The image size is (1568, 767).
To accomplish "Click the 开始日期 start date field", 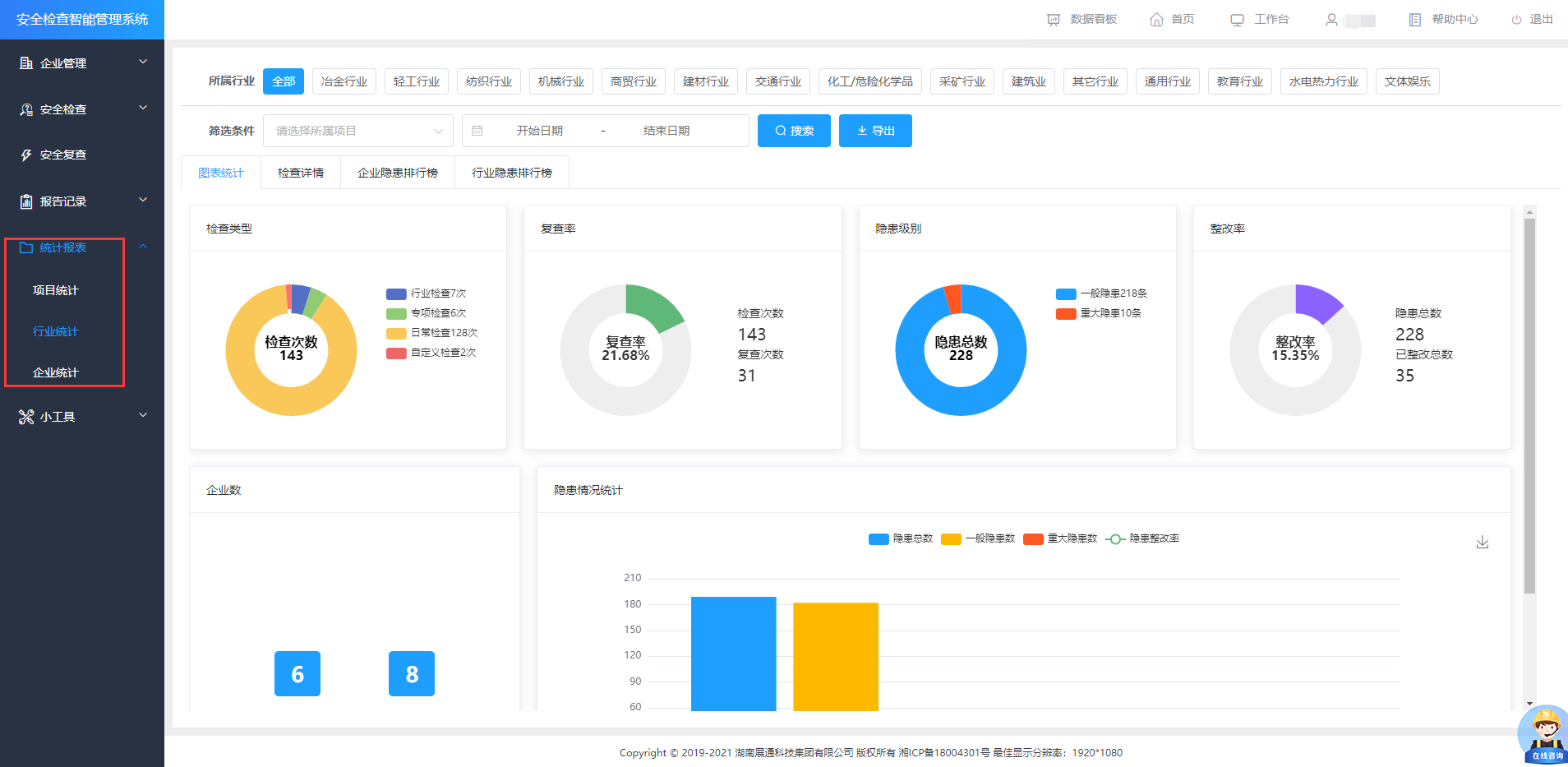I will tap(539, 131).
